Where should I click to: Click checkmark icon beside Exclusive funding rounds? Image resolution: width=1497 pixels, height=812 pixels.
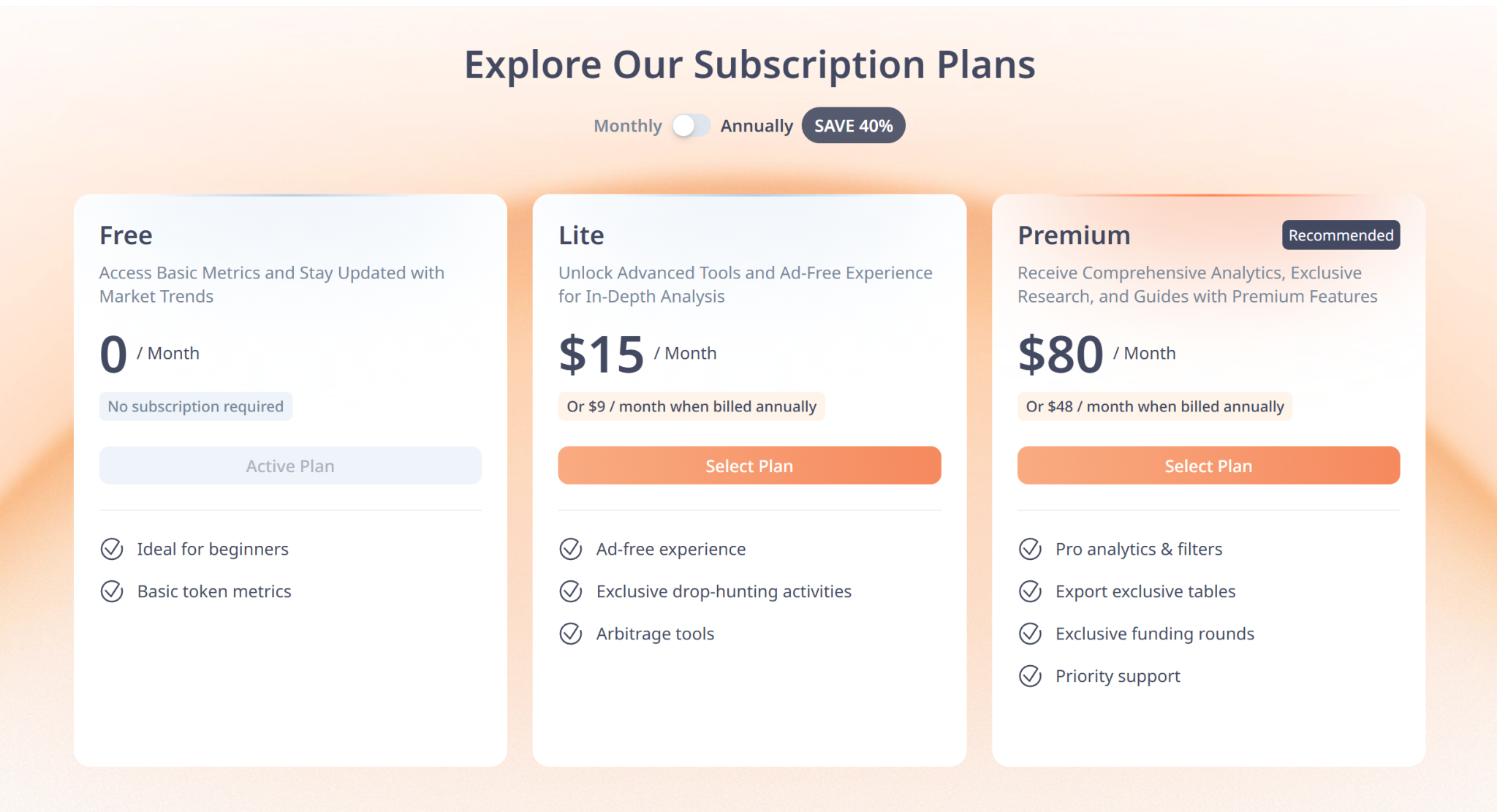pos(1030,634)
